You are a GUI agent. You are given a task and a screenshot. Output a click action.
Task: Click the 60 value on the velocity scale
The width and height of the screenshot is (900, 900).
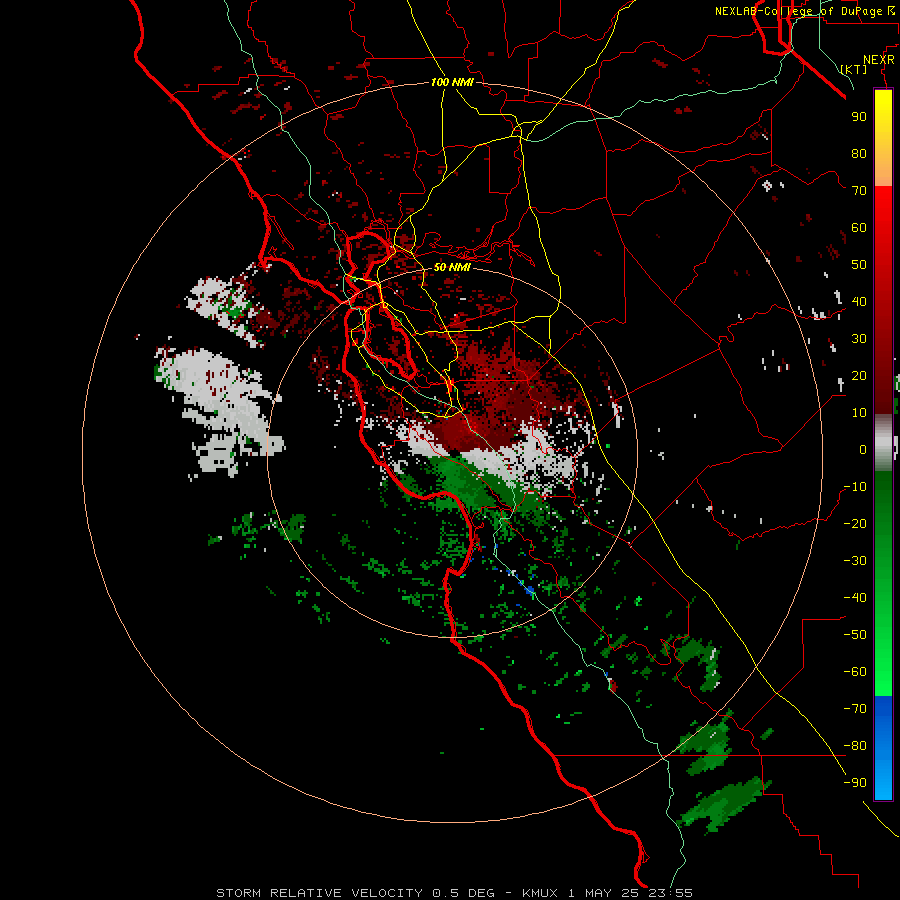pyautogui.click(x=859, y=227)
